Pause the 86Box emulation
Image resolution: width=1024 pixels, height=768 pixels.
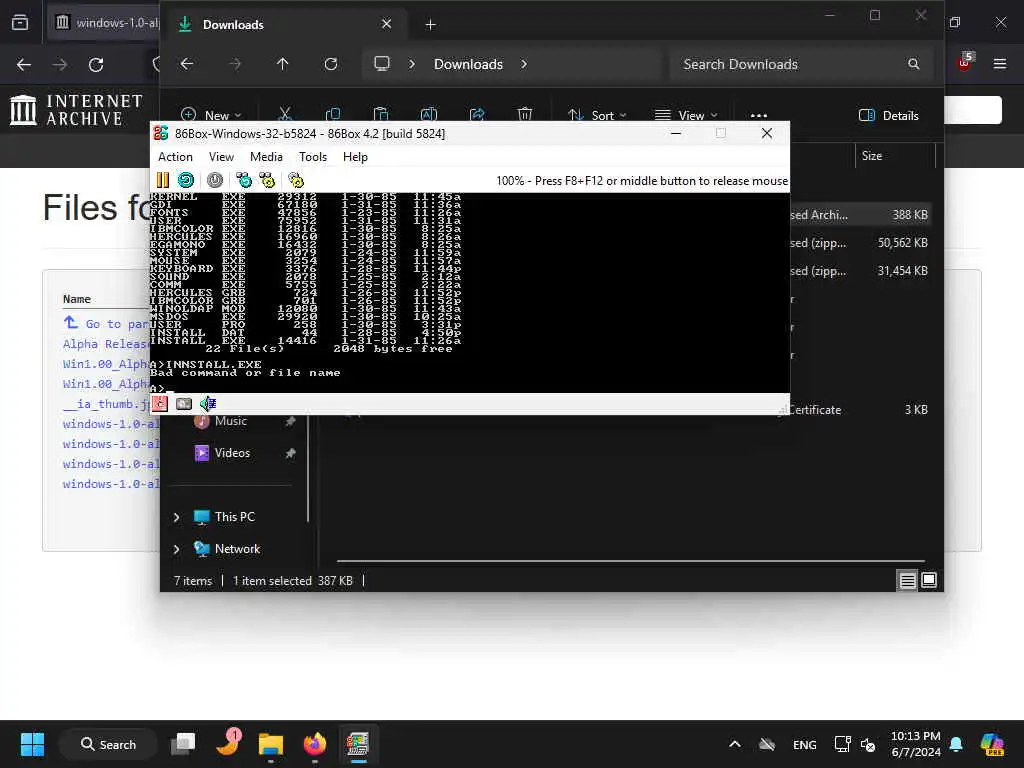[x=163, y=180]
